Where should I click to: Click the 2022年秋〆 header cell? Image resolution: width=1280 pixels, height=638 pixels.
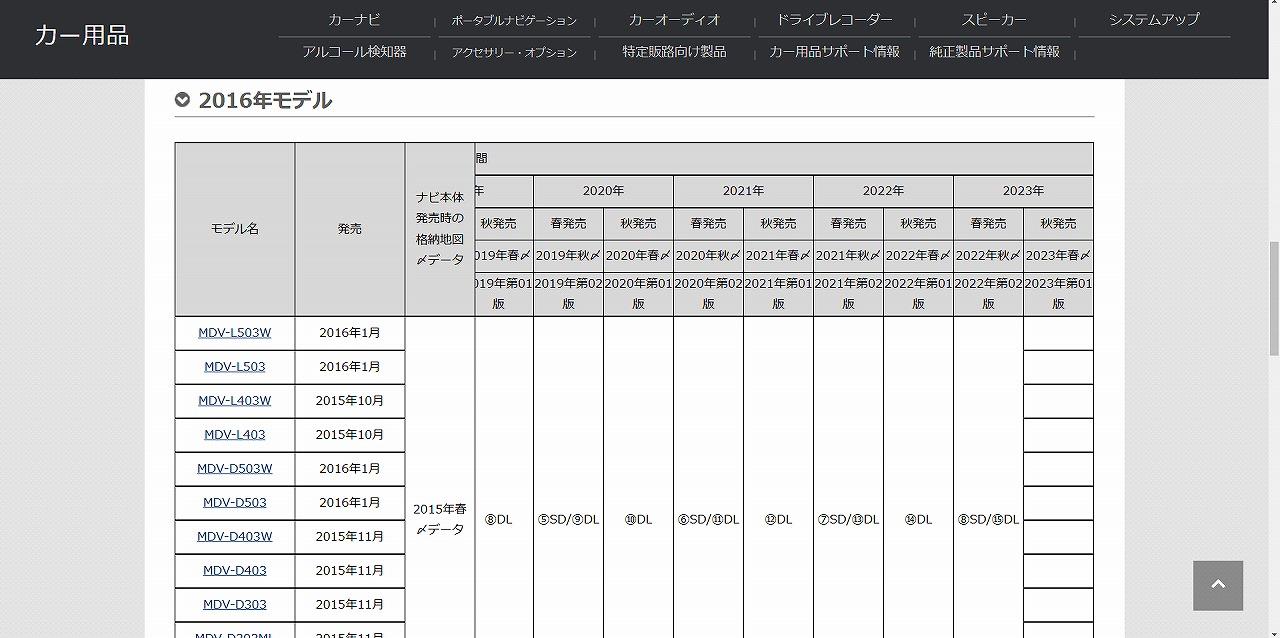click(x=988, y=256)
